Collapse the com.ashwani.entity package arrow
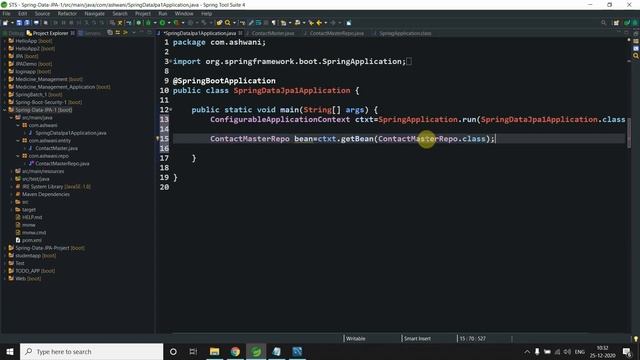The width and height of the screenshot is (640, 360). (x=18, y=140)
